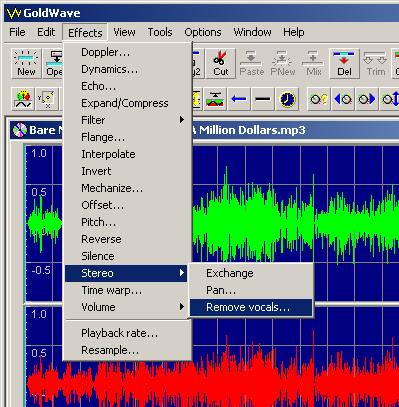Click the magnifier with question mark icon
Screen dimensions: 399x407
[319, 99]
